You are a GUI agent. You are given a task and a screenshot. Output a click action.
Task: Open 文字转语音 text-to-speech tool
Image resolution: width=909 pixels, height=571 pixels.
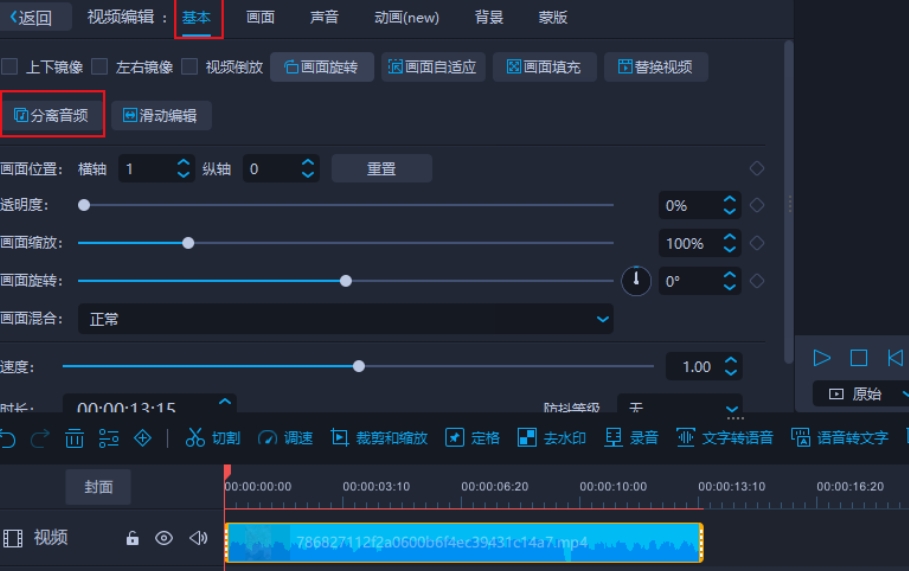click(x=725, y=438)
